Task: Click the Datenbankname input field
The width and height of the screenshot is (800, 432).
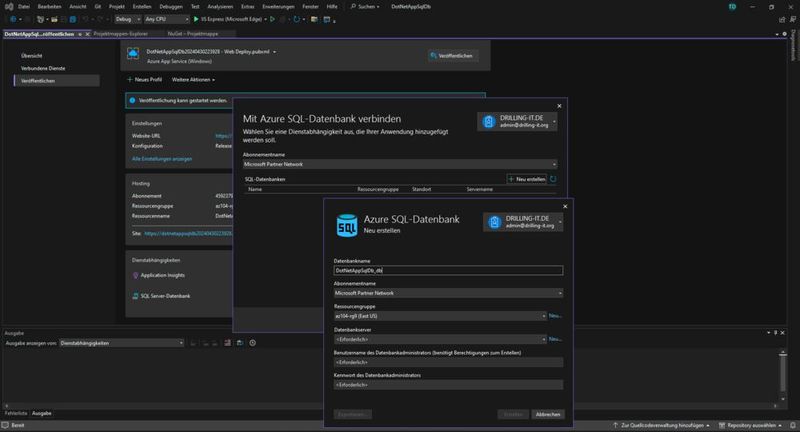Action: click(x=447, y=270)
